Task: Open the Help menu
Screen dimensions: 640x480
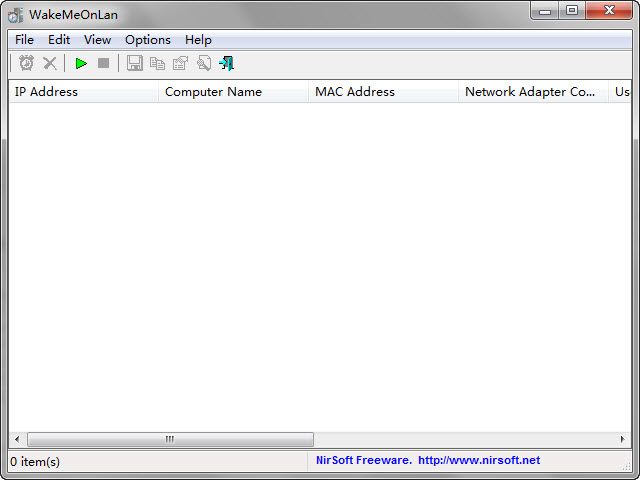Action: point(198,40)
